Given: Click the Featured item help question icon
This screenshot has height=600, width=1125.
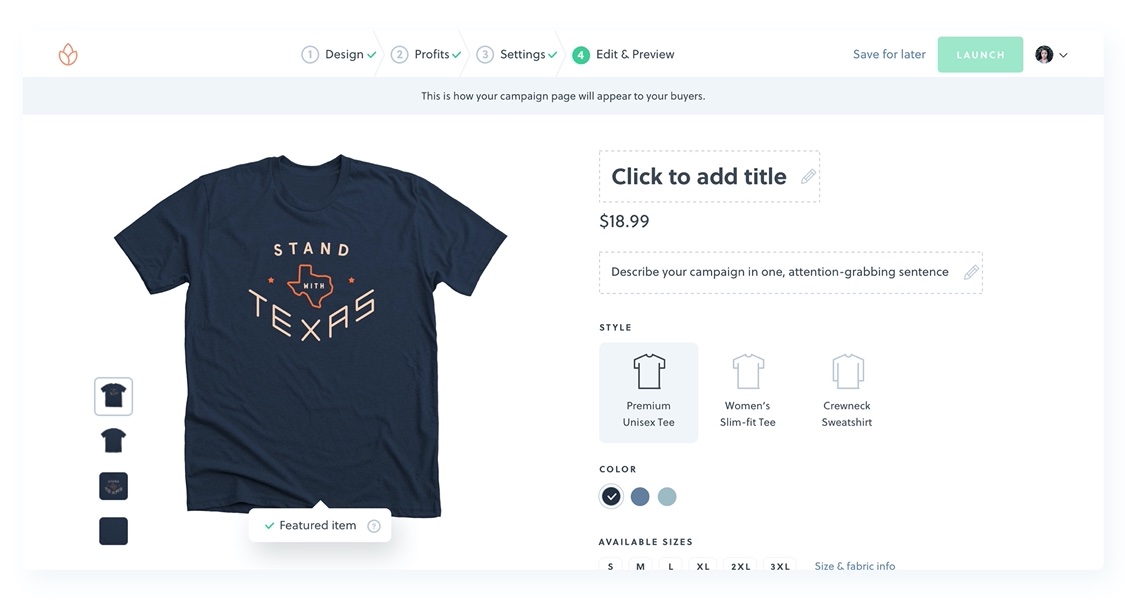Looking at the screenshot, I should click(x=374, y=526).
